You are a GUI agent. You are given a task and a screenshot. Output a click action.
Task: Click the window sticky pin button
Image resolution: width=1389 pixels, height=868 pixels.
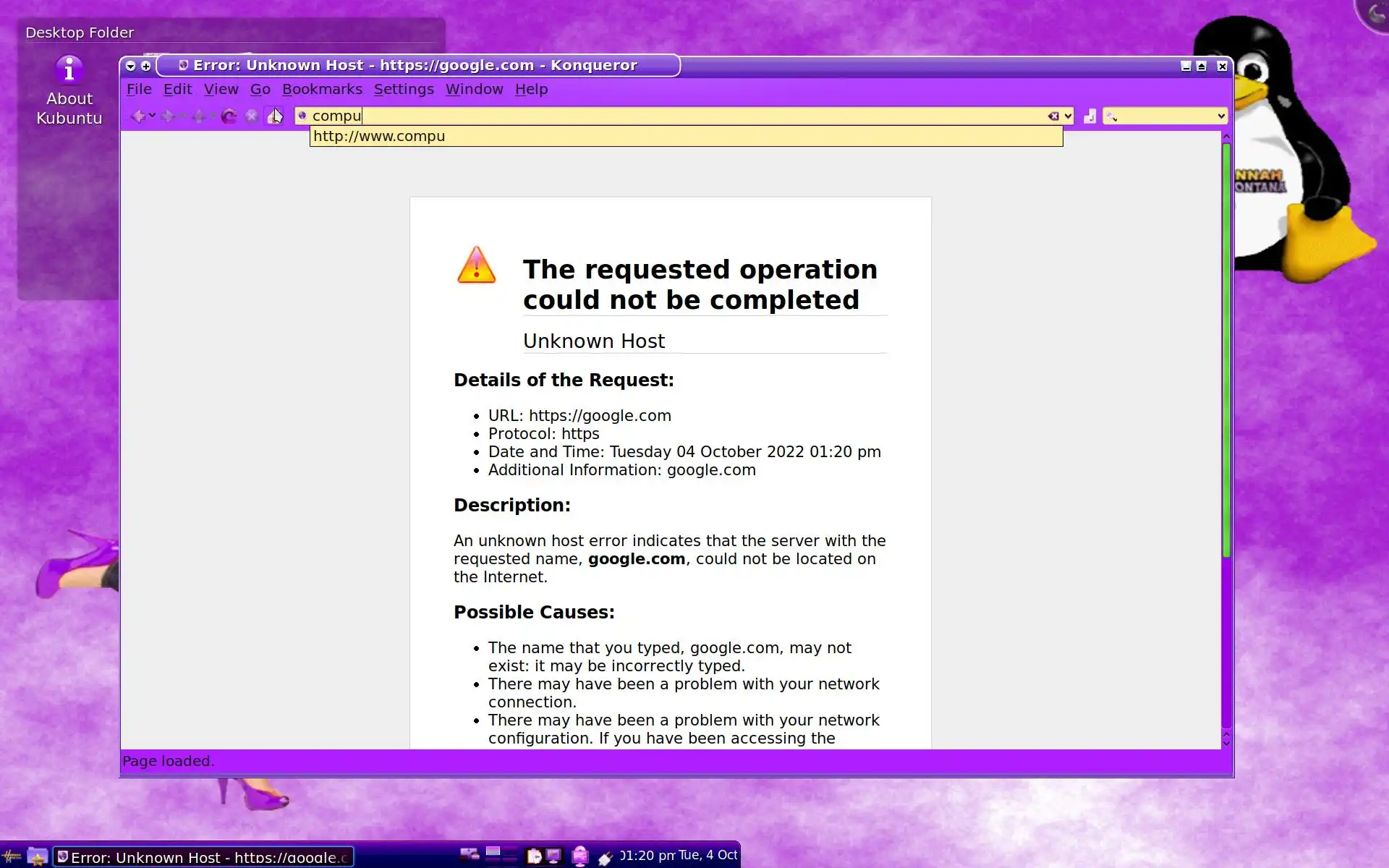pos(146,66)
